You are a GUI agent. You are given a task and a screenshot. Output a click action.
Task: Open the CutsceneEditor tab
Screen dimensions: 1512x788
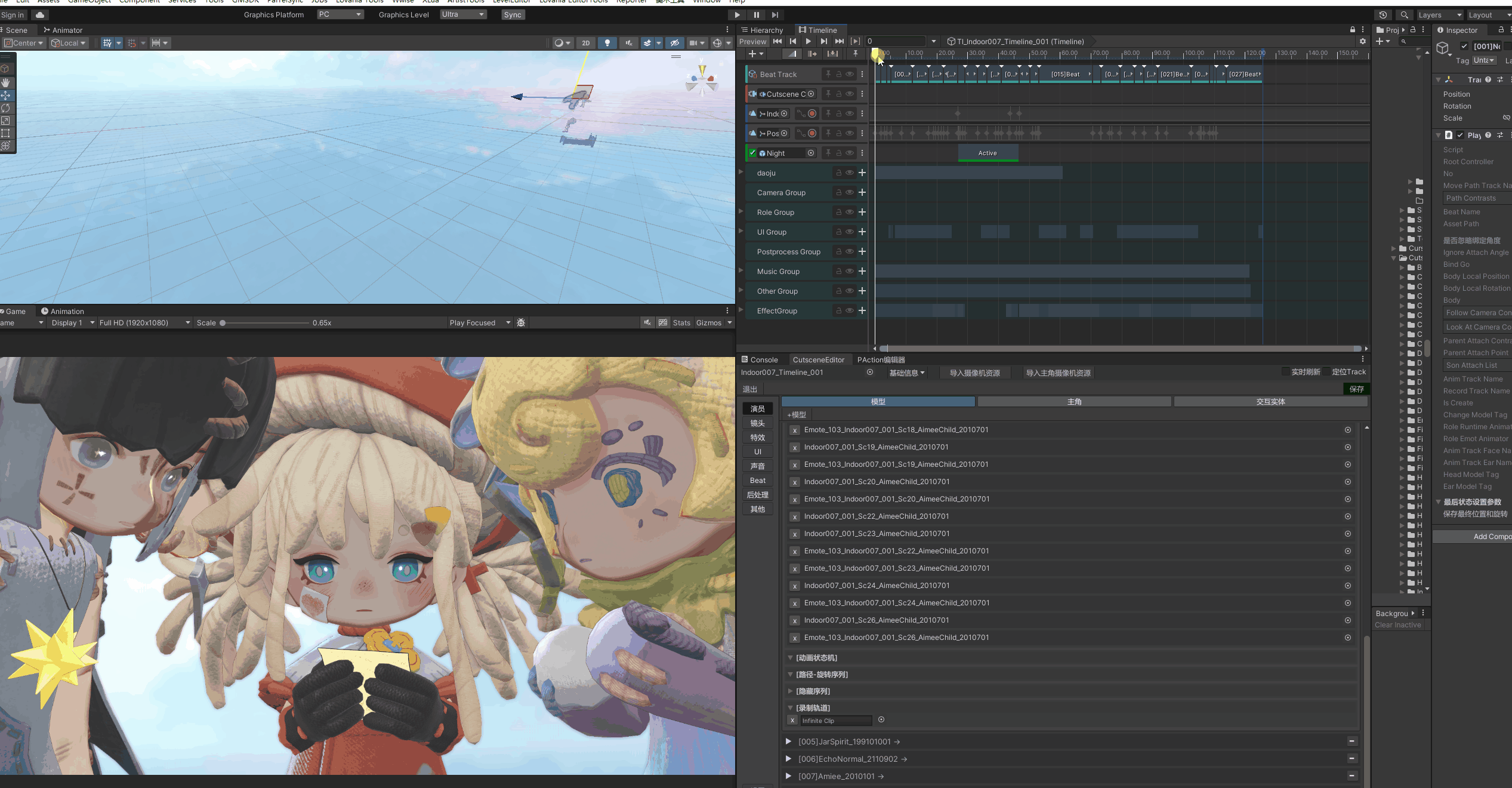pos(818,360)
